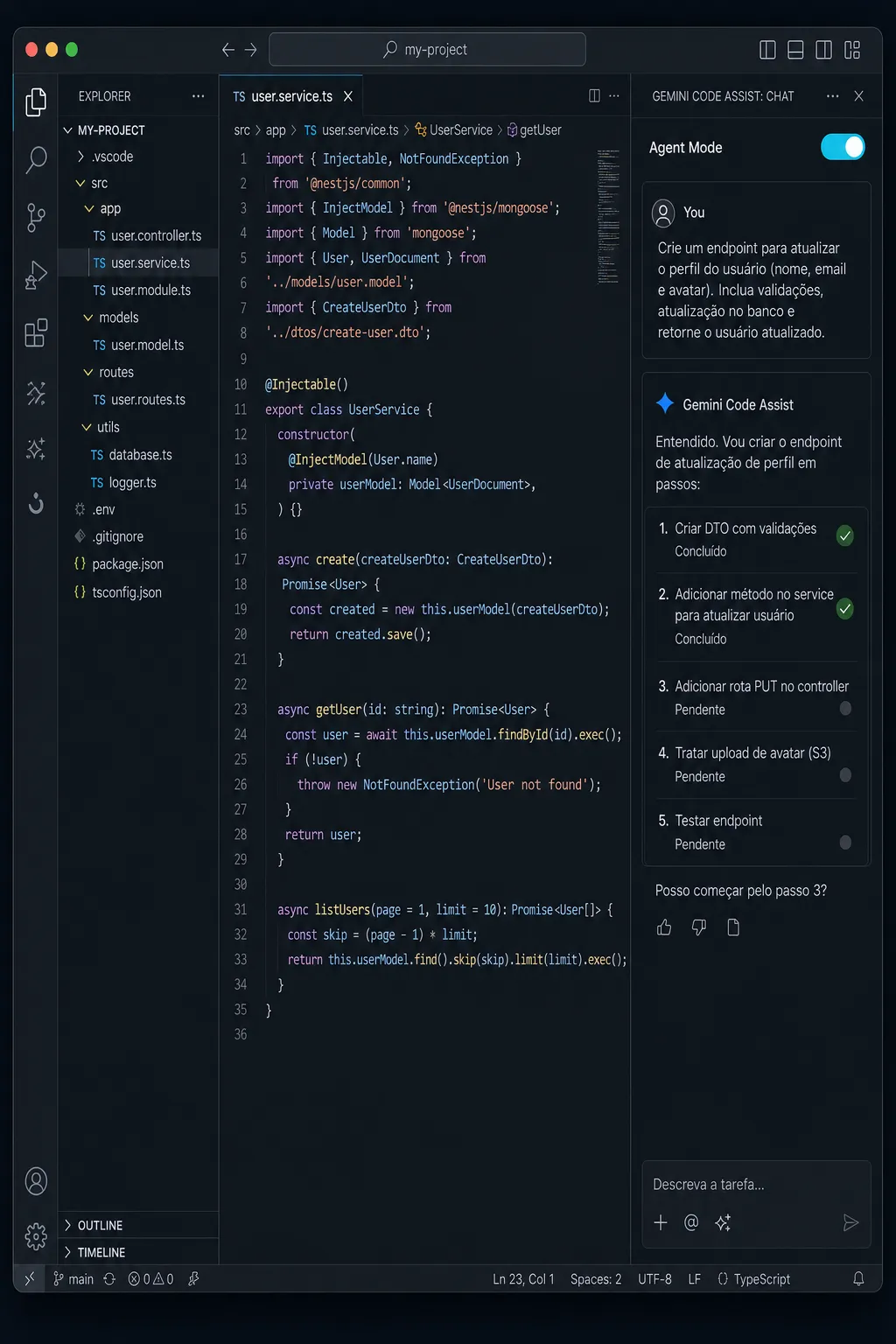896x1344 pixels.
Task: Add attachment with the plus icon
Action: (x=661, y=1222)
